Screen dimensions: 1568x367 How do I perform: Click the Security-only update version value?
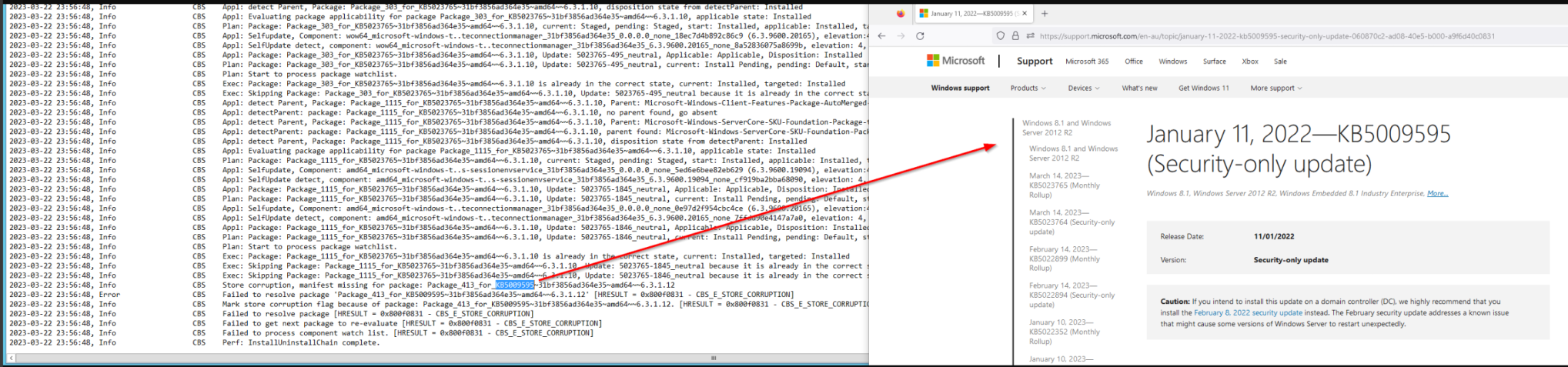1291,260
